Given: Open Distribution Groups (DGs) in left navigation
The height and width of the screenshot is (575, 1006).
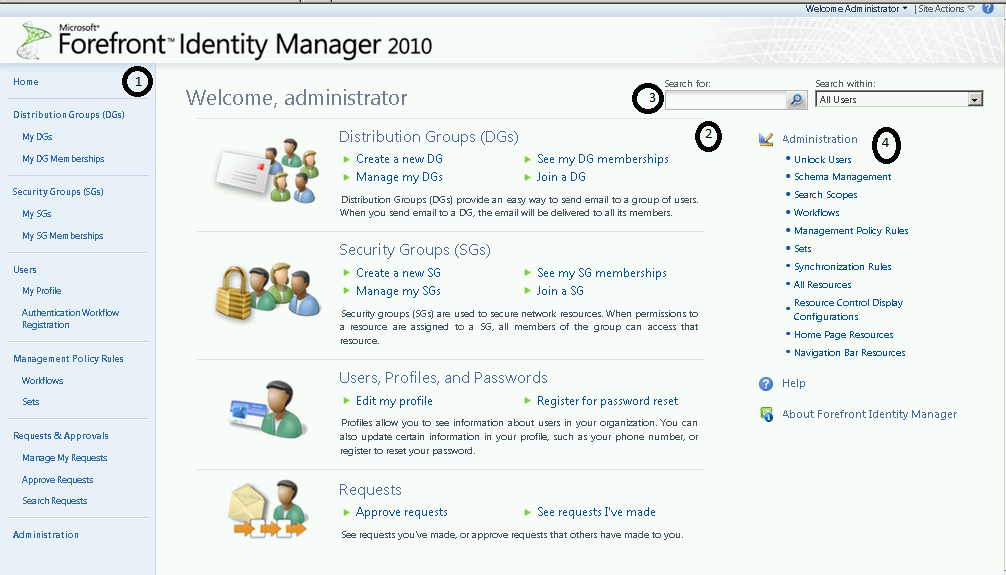Looking at the screenshot, I should (x=69, y=115).
